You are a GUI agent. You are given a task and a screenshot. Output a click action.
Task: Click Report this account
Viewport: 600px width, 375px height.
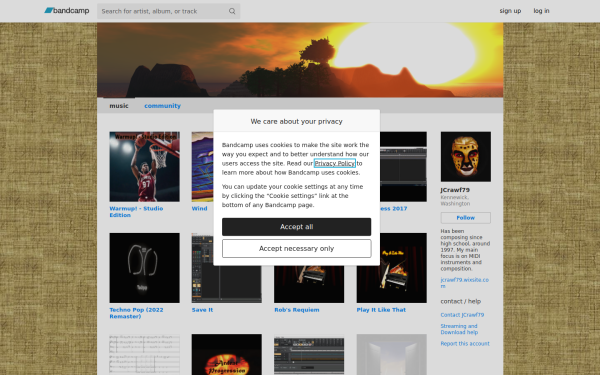tap(465, 344)
